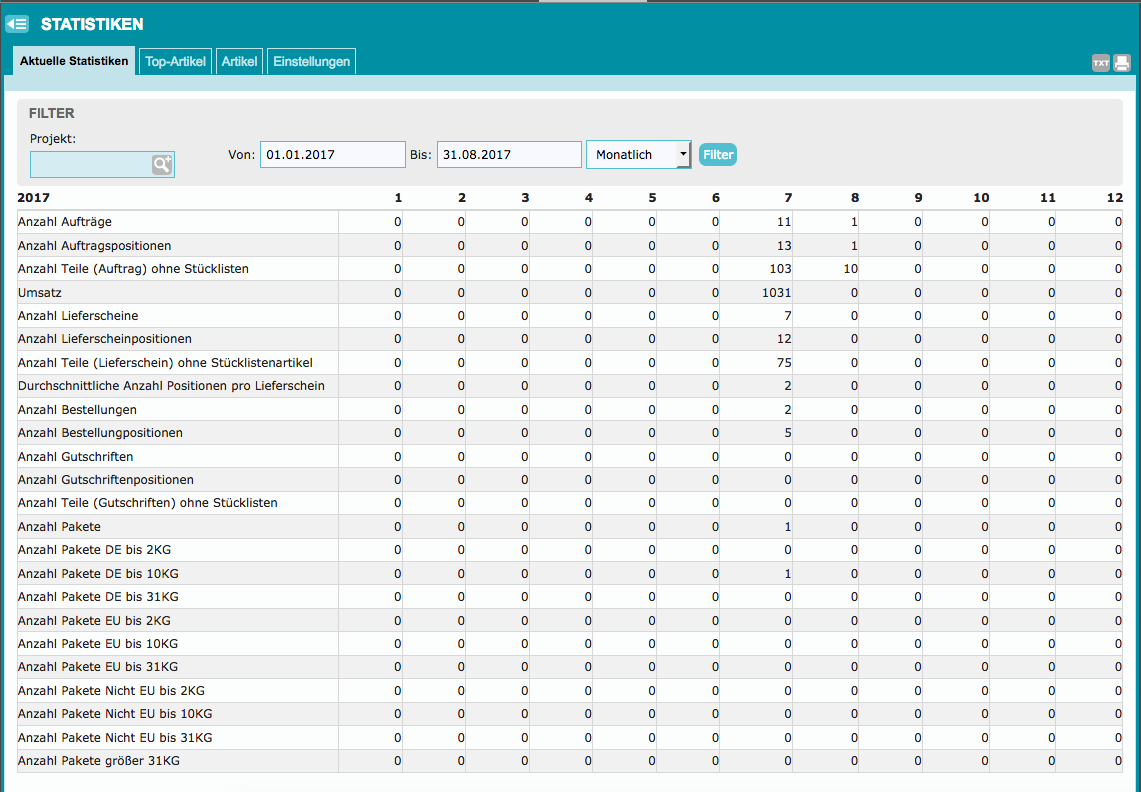Click the Anzahl Aufträge row label

point(65,222)
